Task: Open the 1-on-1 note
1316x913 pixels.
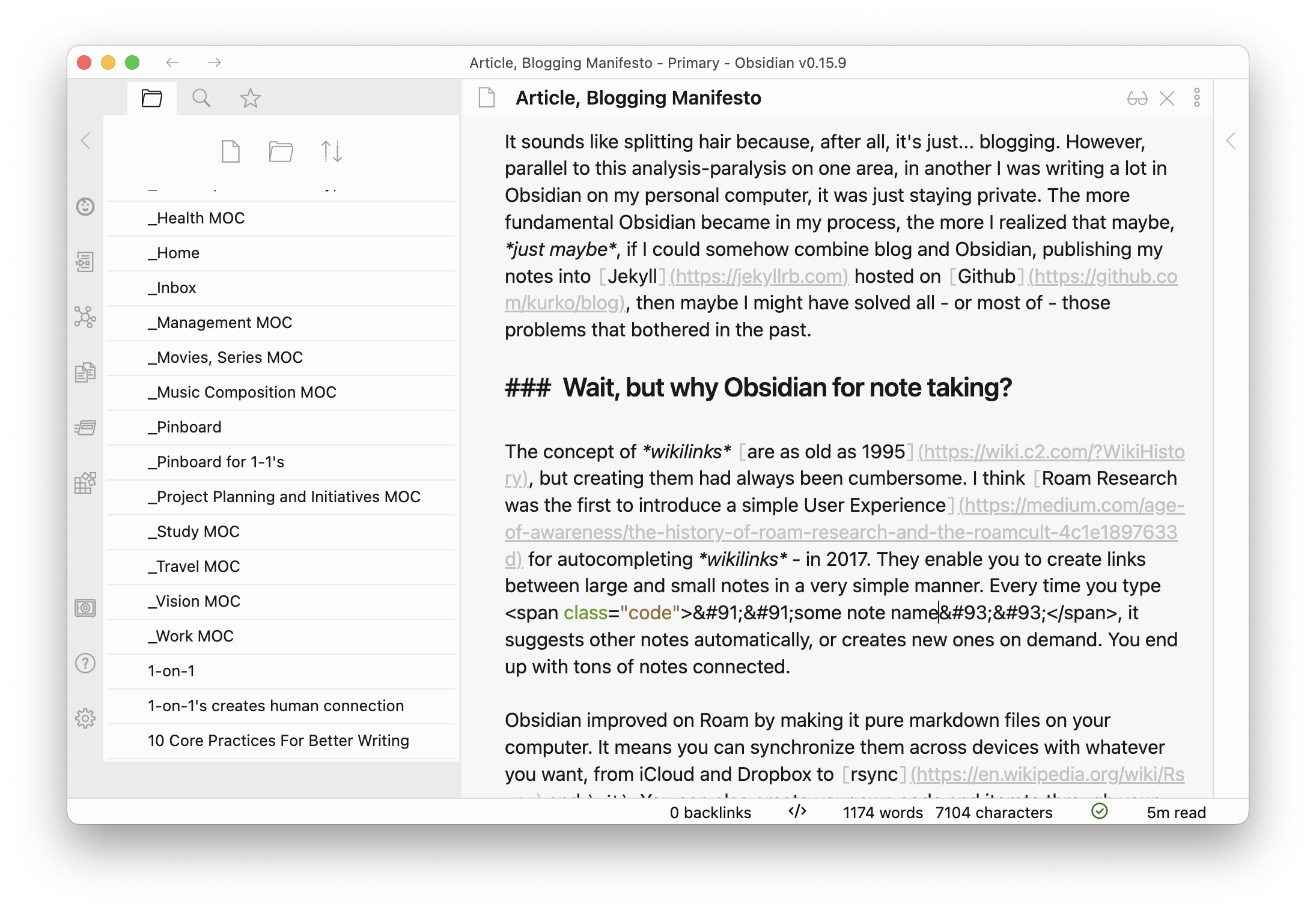Action: (x=281, y=671)
